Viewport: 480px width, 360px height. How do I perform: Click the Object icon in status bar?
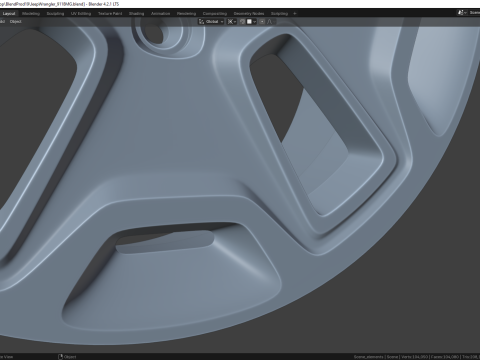coord(60,357)
